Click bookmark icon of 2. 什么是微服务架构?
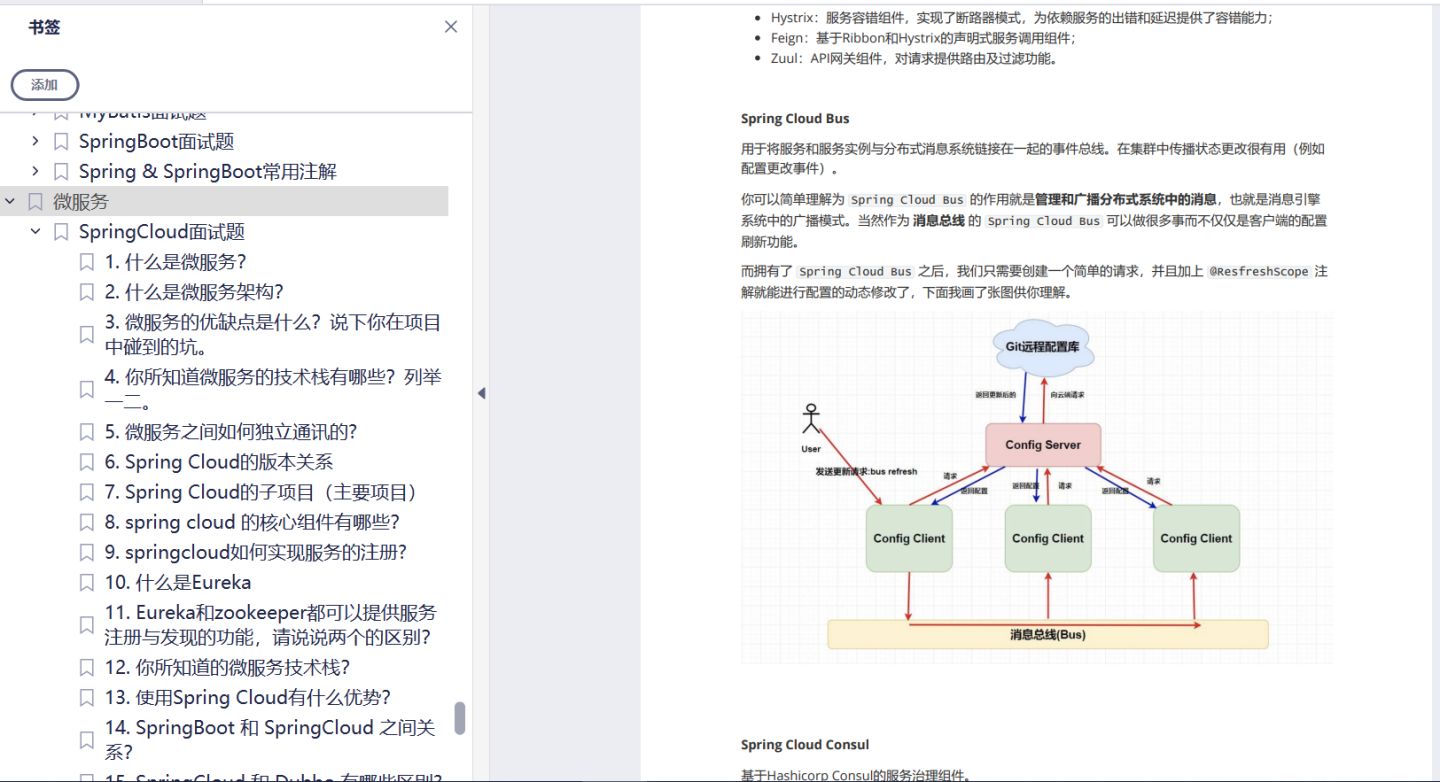Viewport: 1440px width, 782px height. coord(87,292)
